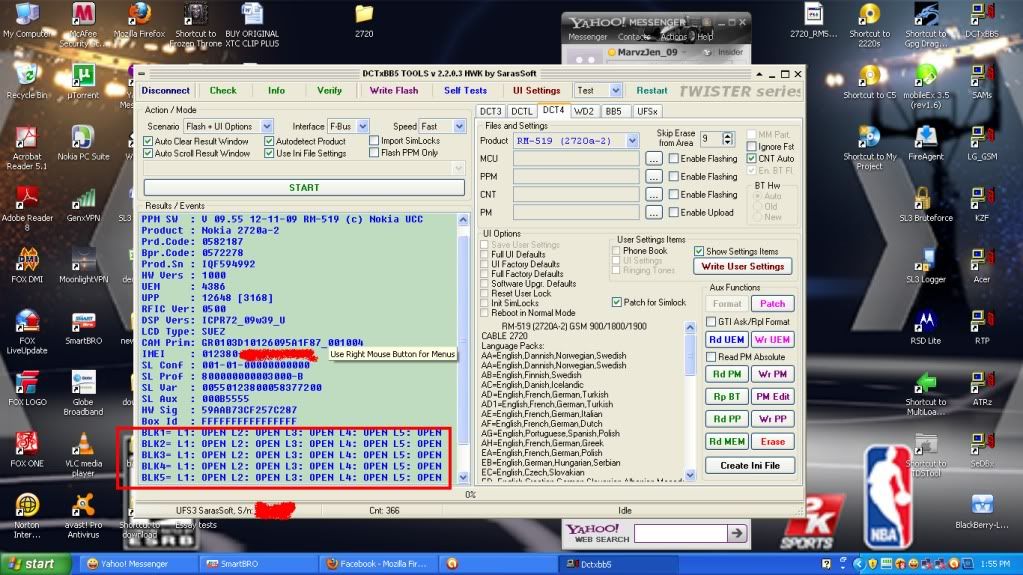Image resolution: width=1023 pixels, height=575 pixels.
Task: Browse for the CNT file
Action: point(654,194)
